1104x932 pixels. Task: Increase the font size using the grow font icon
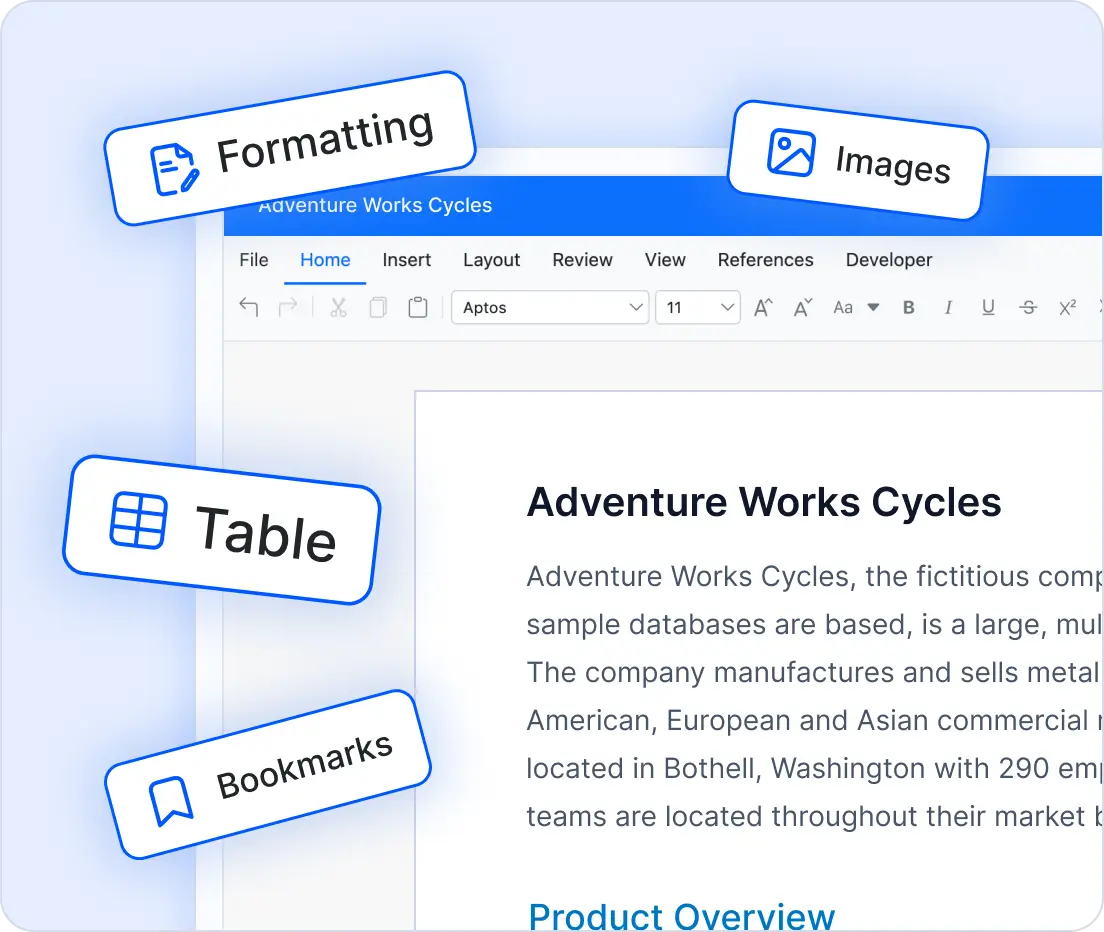[762, 307]
